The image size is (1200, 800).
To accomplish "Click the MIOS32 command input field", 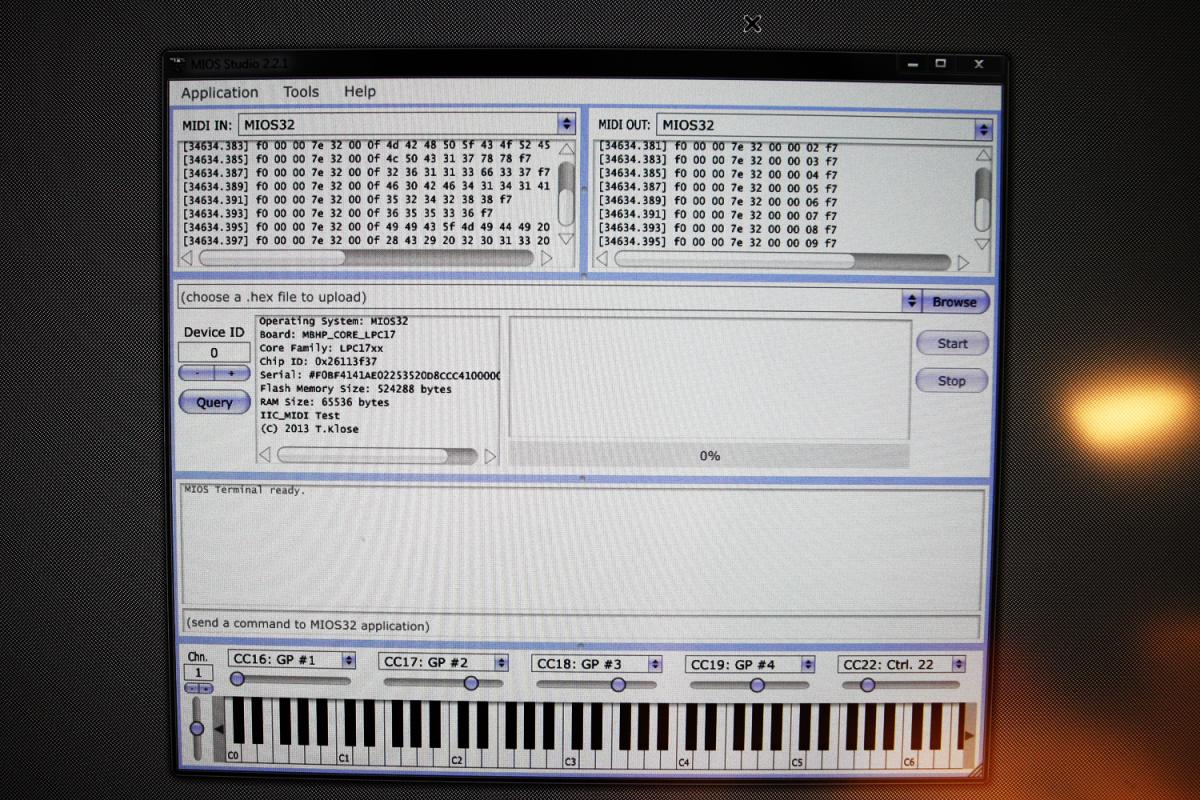I will pyautogui.click(x=580, y=626).
